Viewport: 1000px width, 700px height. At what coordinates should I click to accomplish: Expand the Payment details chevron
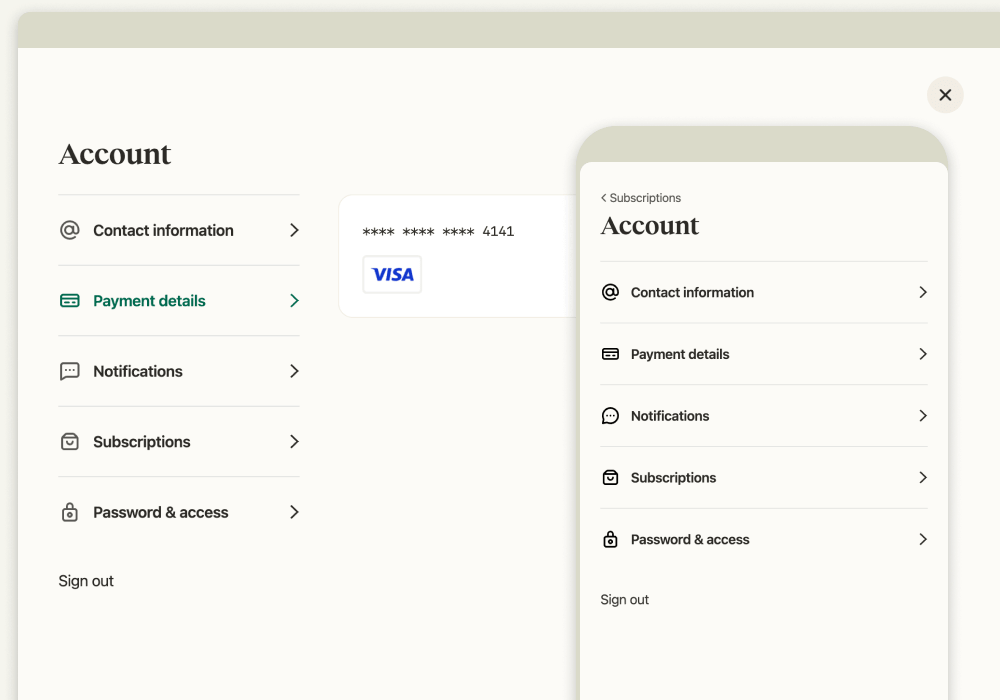click(x=293, y=300)
